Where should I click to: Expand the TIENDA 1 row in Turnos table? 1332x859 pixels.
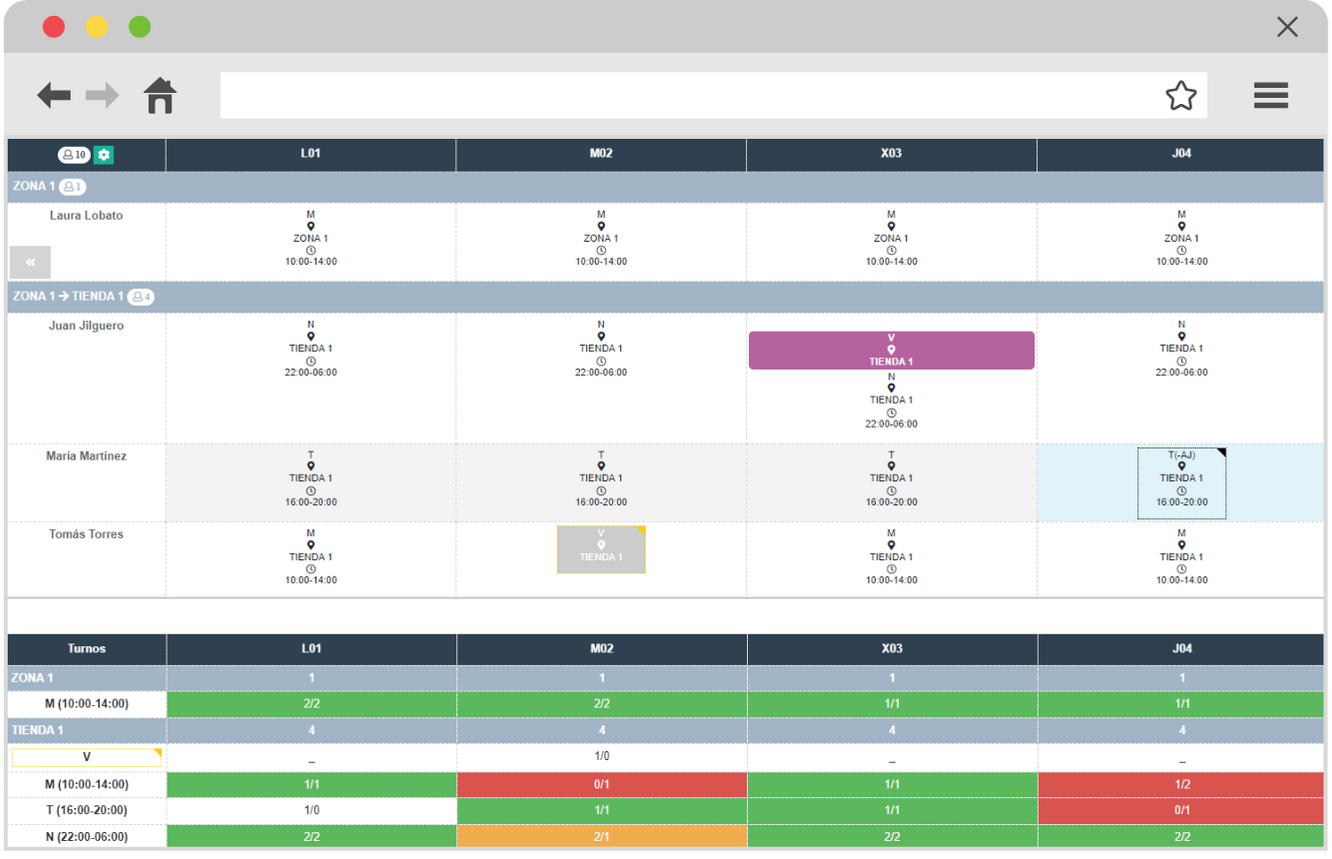tap(38, 730)
